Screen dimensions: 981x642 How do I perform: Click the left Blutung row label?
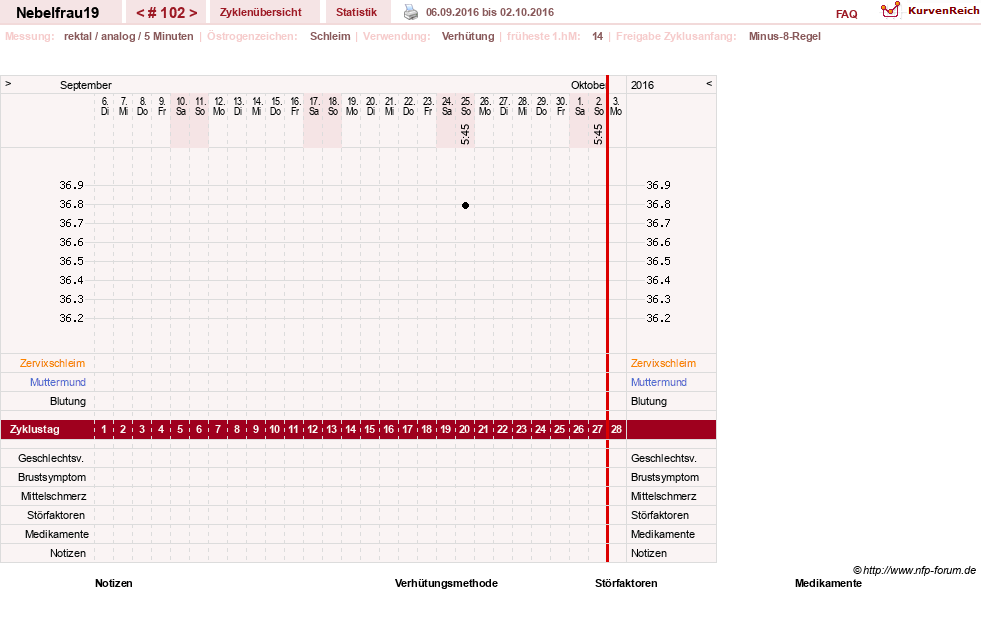point(68,401)
